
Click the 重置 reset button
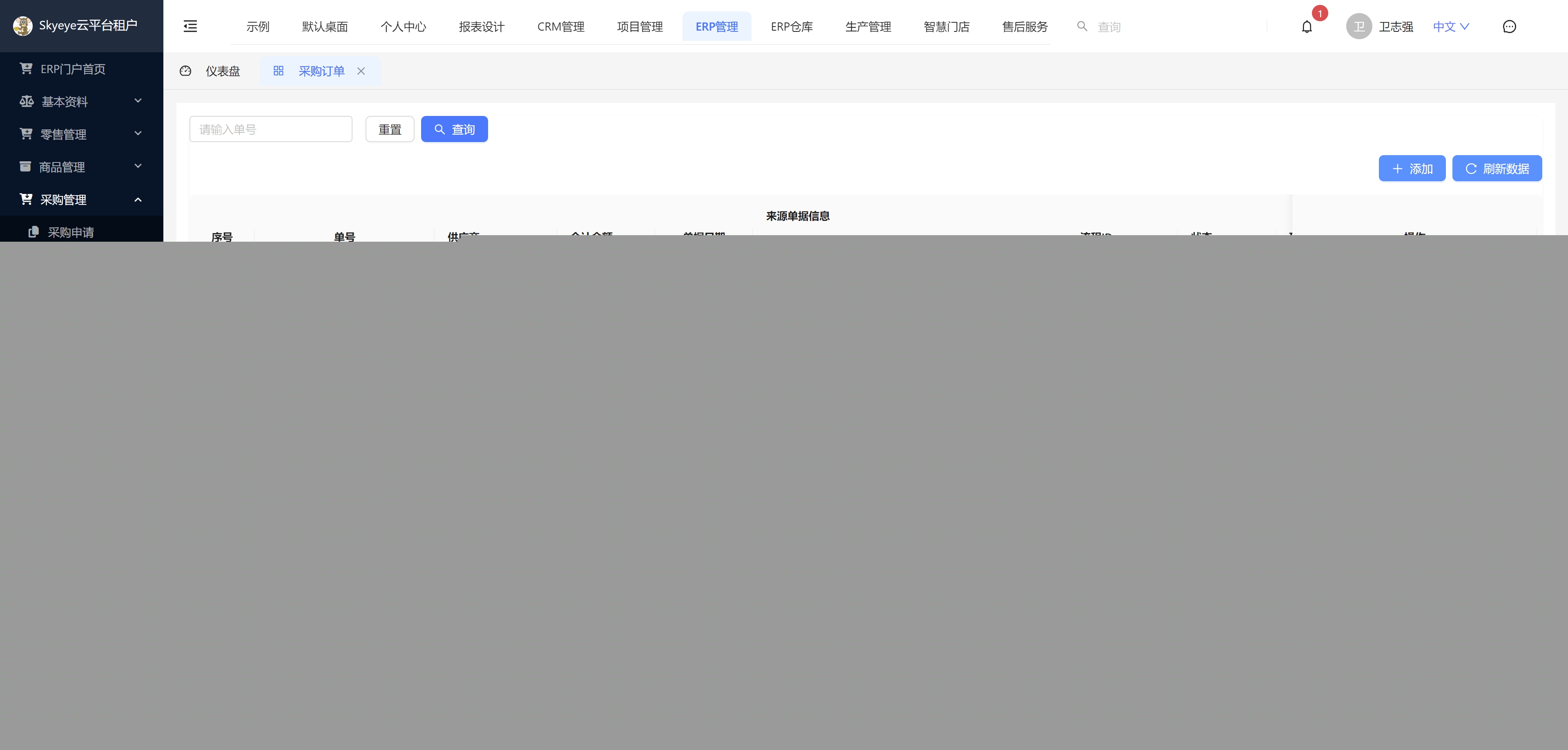pos(390,129)
